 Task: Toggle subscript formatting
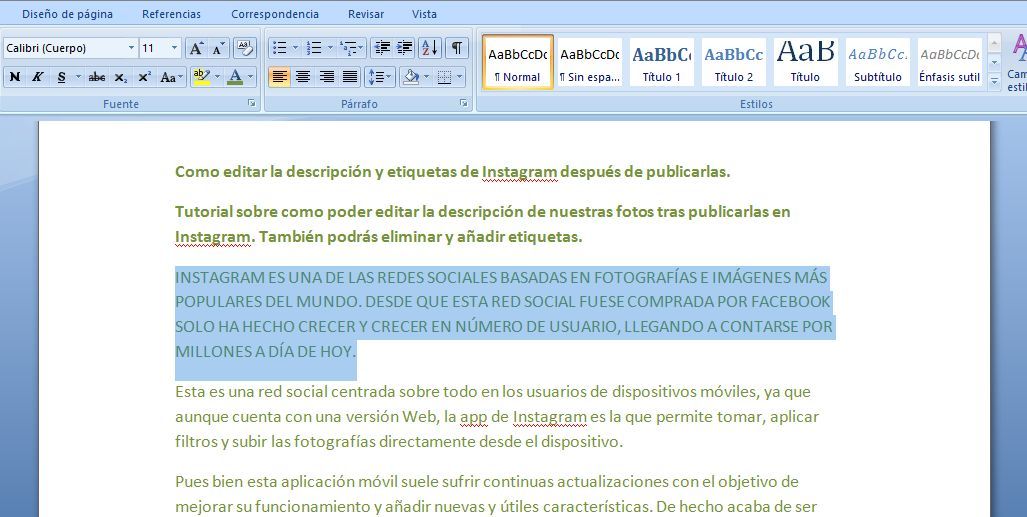coord(121,77)
